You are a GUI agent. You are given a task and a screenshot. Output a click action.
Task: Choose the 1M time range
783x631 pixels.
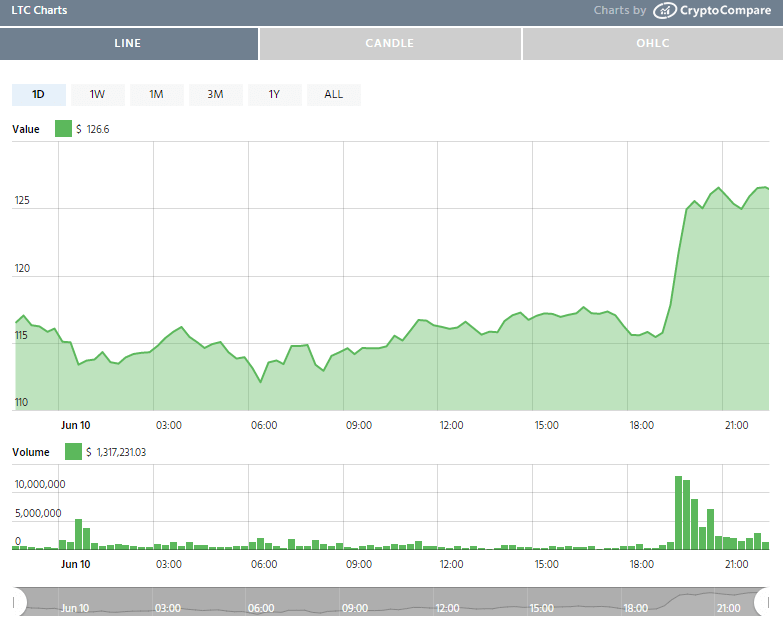[156, 94]
